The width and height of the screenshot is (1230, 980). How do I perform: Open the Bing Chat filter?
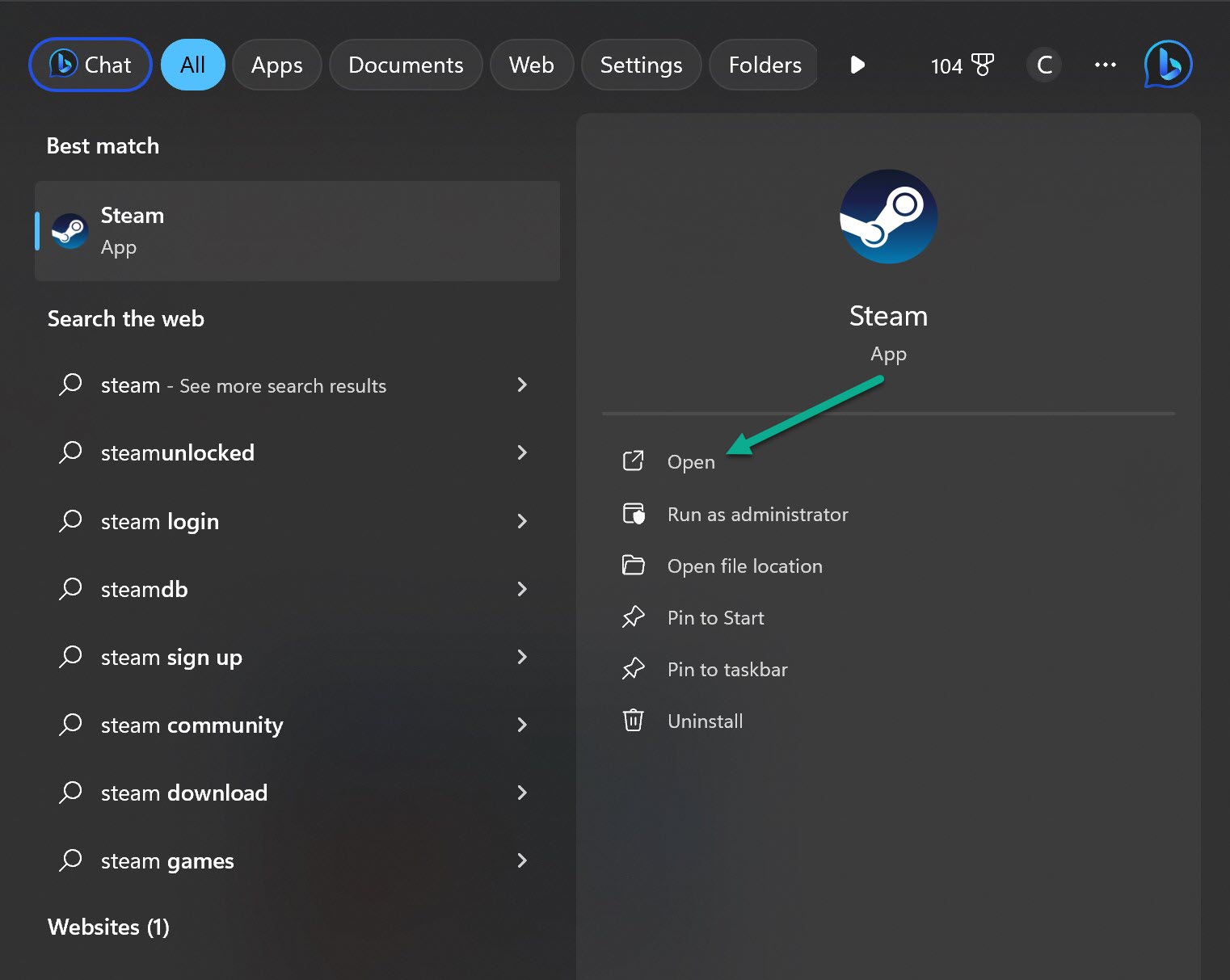pos(90,65)
